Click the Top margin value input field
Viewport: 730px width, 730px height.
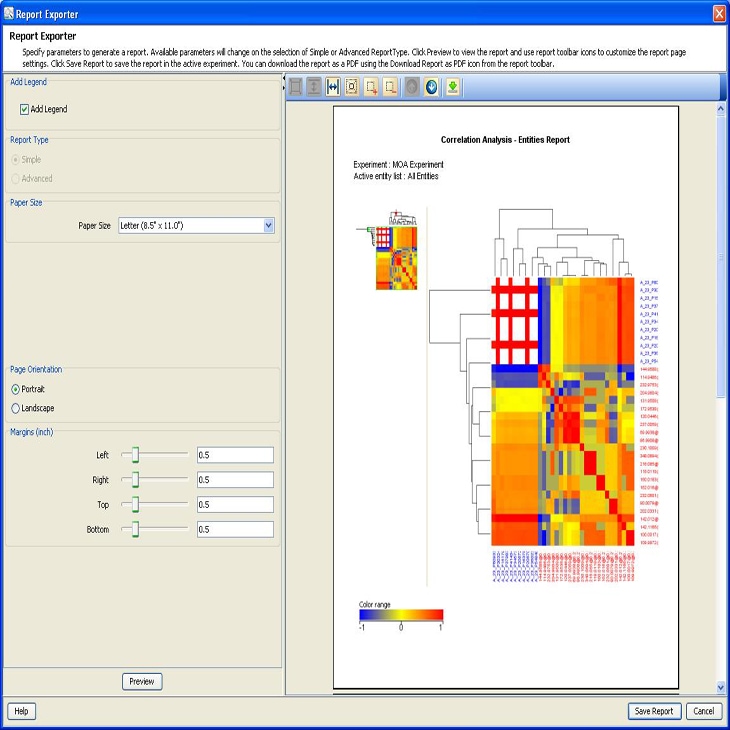[235, 505]
